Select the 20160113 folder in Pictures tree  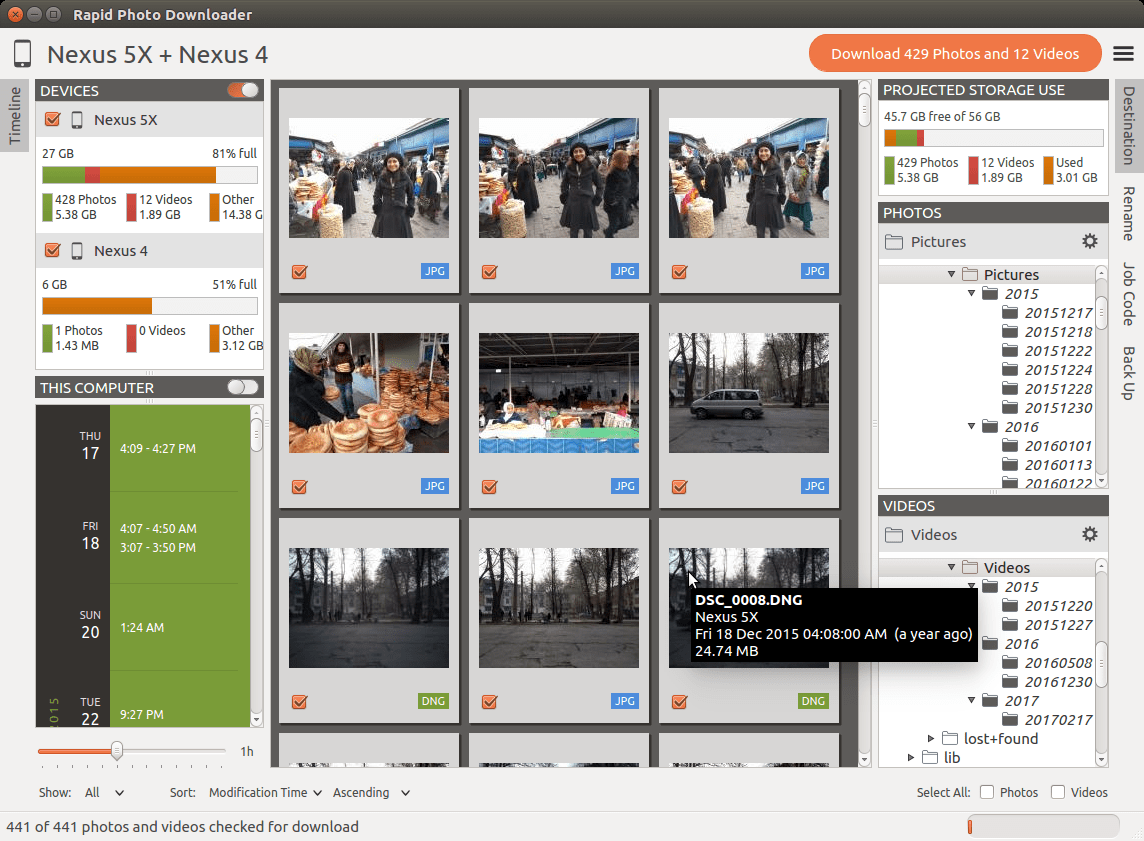click(x=1058, y=464)
